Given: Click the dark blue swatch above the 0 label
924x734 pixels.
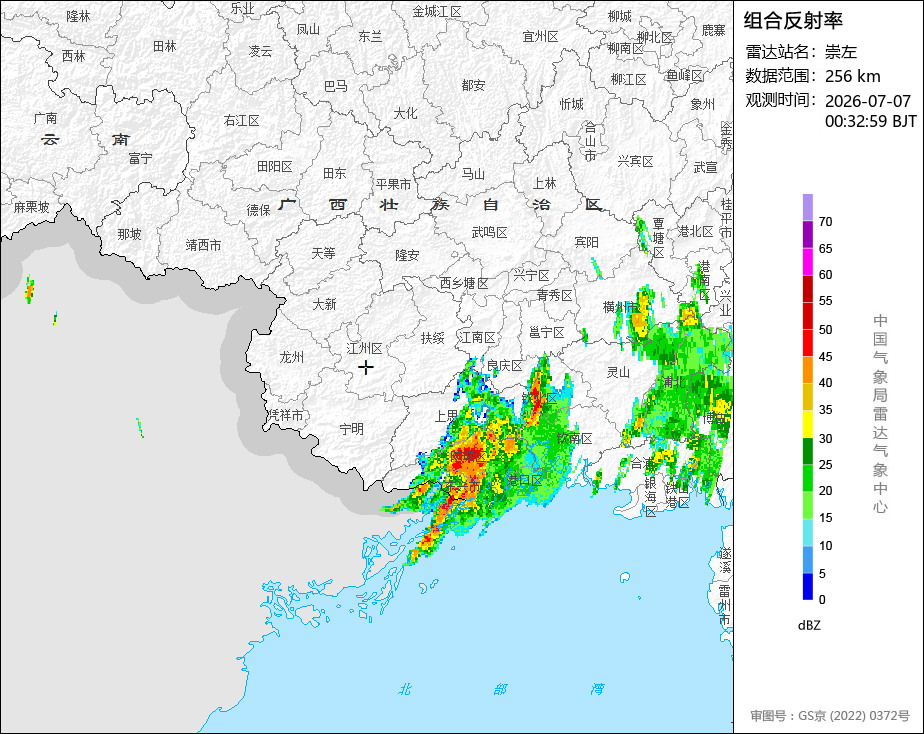Looking at the screenshot, I should tap(807, 586).
